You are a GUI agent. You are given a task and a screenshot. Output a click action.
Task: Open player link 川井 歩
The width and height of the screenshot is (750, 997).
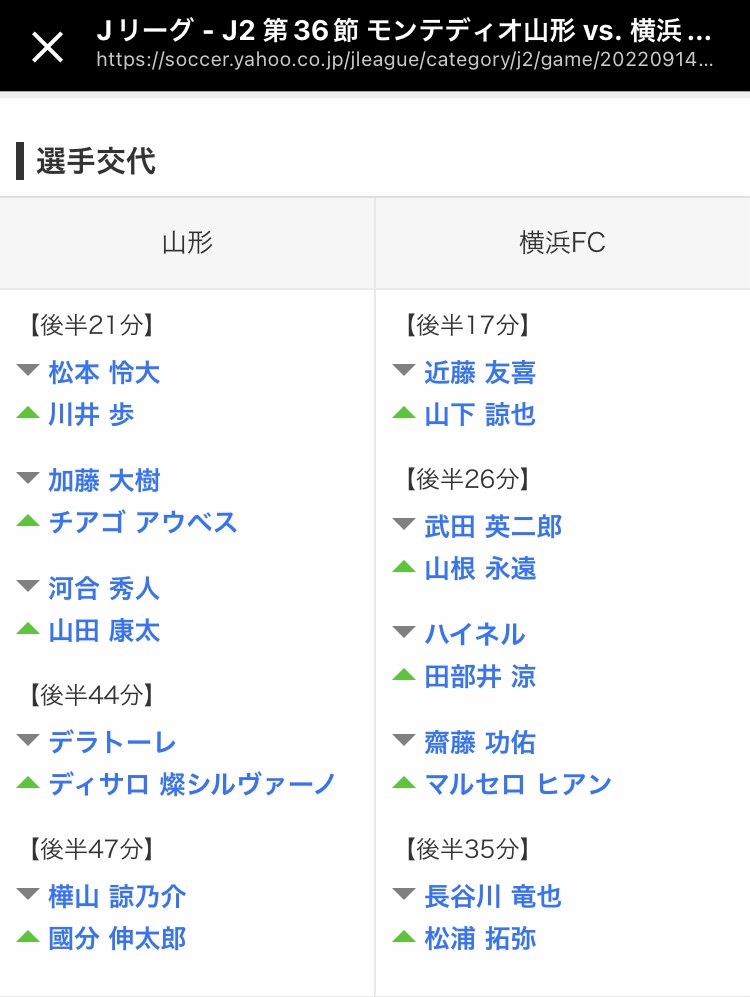tap(91, 415)
